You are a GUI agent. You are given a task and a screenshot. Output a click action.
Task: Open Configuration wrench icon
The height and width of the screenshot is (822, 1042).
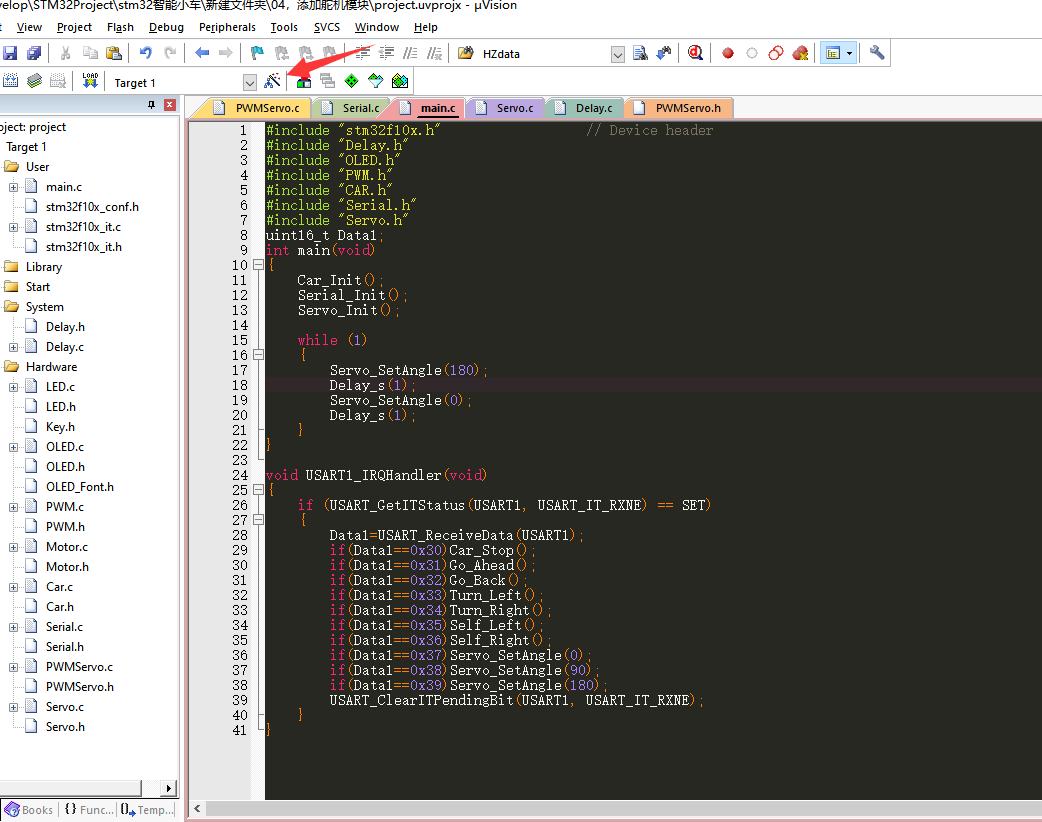(x=877, y=53)
